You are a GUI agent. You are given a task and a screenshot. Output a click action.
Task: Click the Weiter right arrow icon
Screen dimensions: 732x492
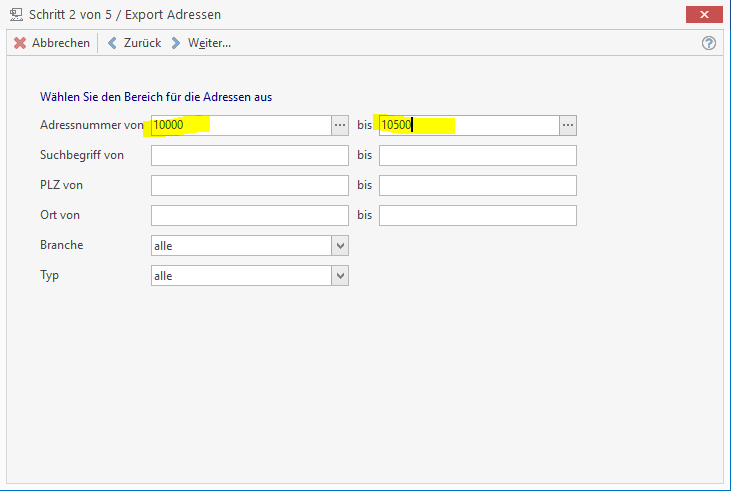pos(176,43)
